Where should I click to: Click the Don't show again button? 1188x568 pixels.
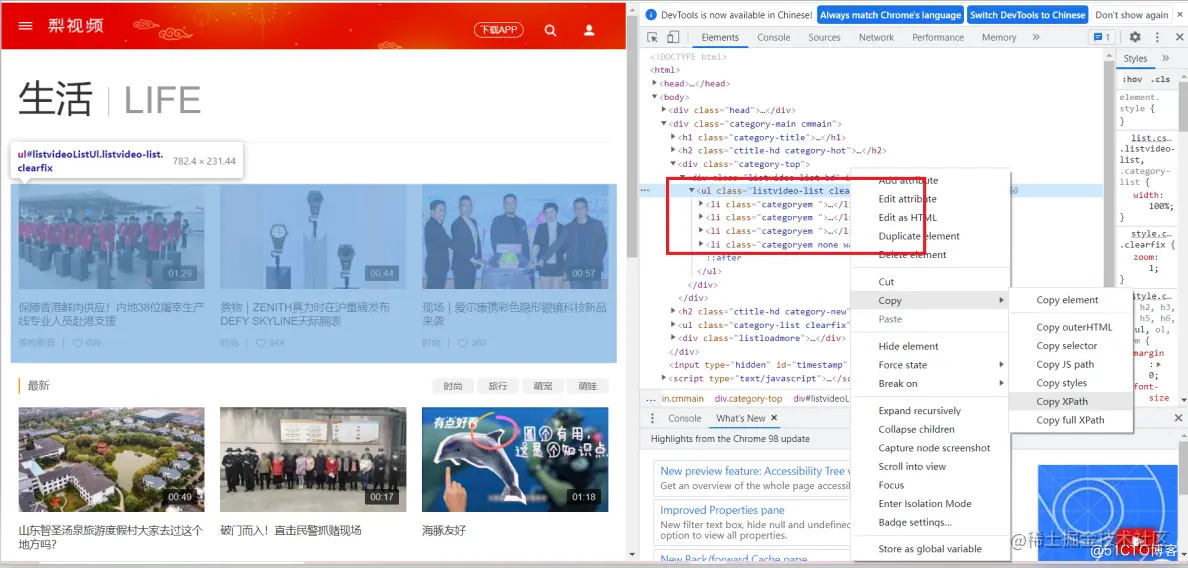pos(1132,15)
